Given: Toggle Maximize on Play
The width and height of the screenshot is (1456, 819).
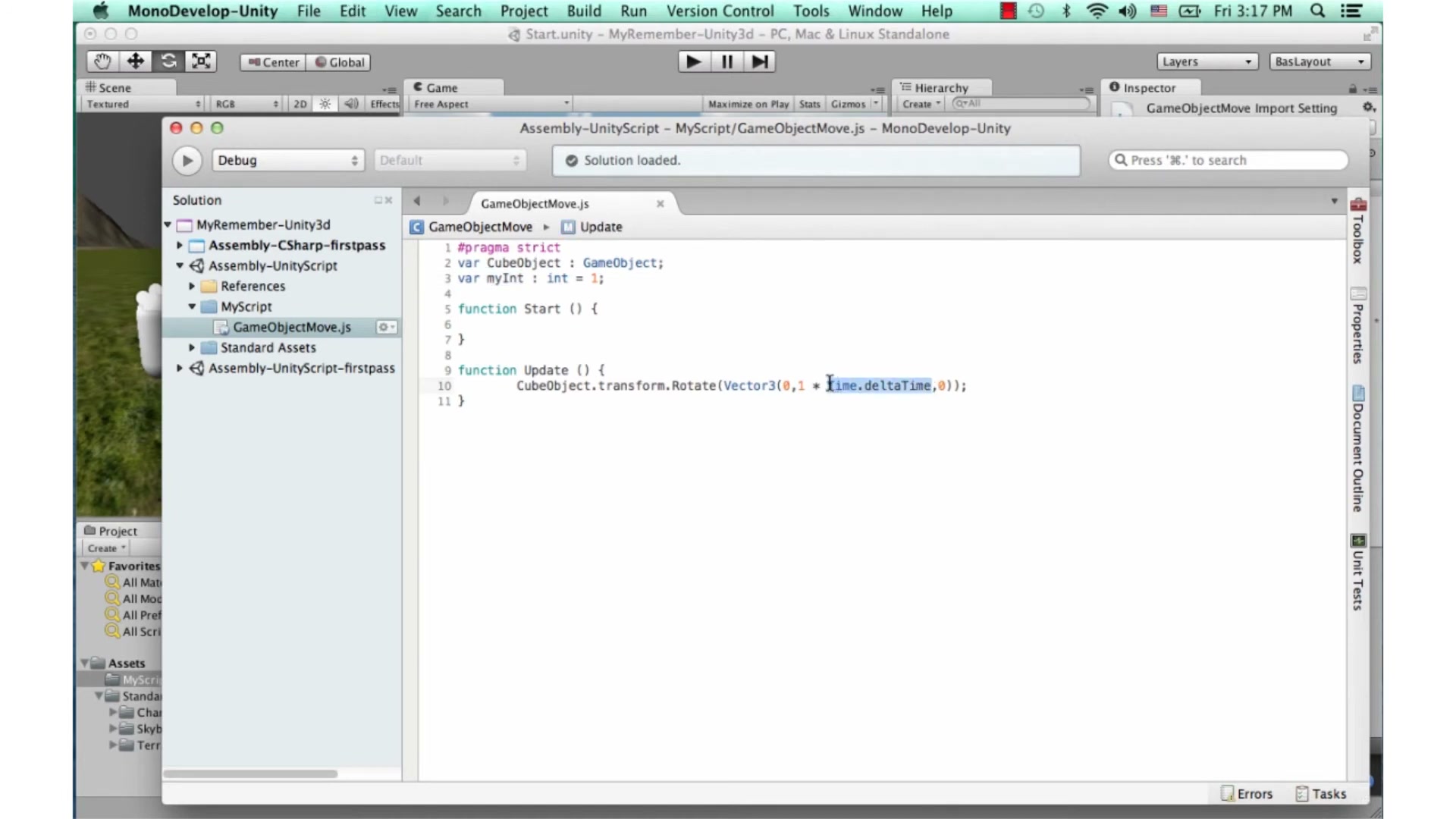Looking at the screenshot, I should coord(748,104).
